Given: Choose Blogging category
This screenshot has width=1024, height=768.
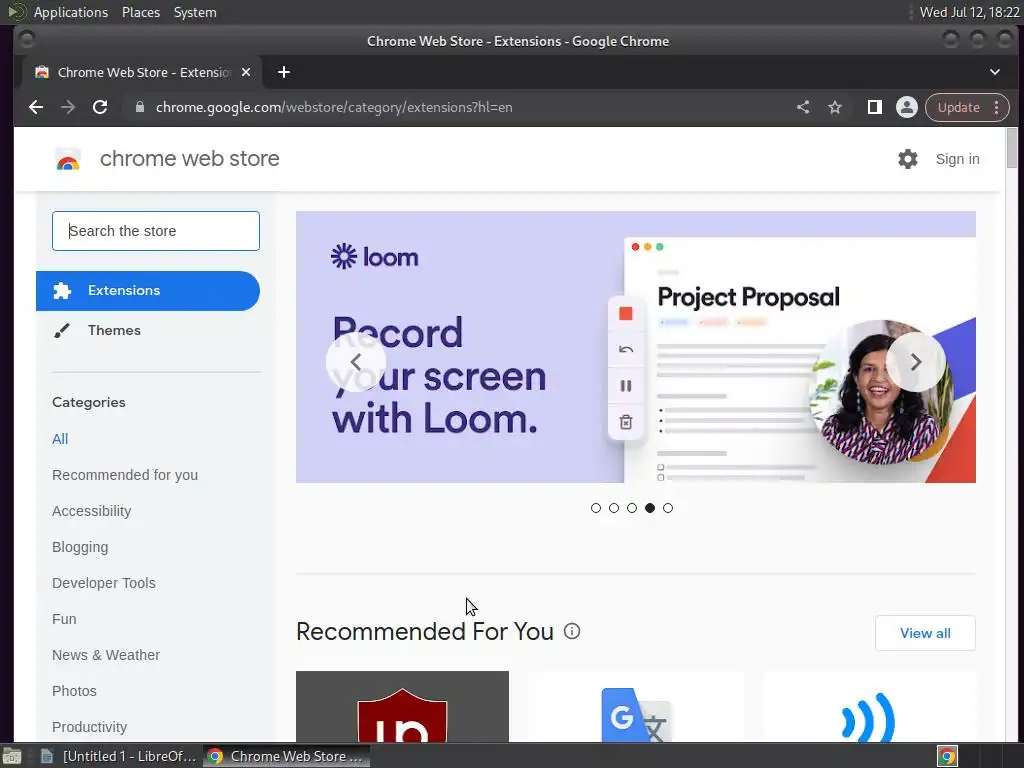Looking at the screenshot, I should tap(80, 547).
